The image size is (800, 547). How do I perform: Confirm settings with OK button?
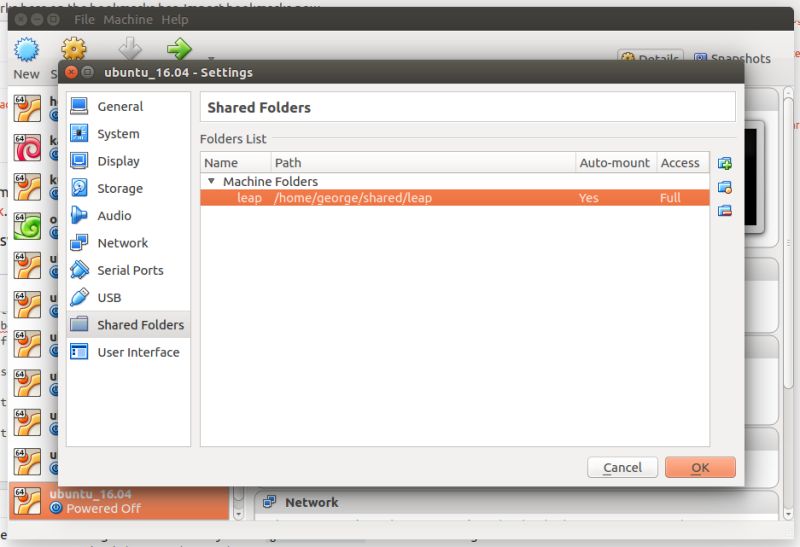pos(700,467)
